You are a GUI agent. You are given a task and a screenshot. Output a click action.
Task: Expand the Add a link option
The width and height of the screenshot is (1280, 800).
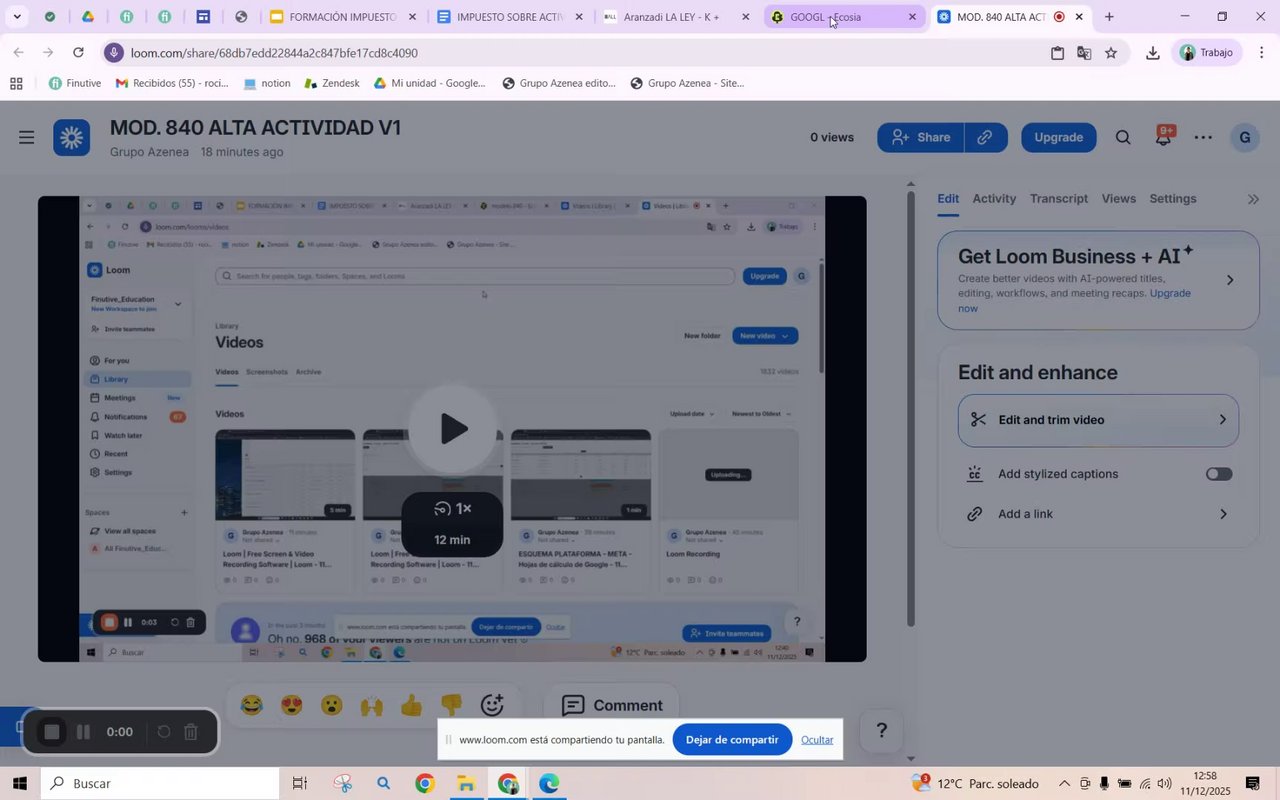1098,514
